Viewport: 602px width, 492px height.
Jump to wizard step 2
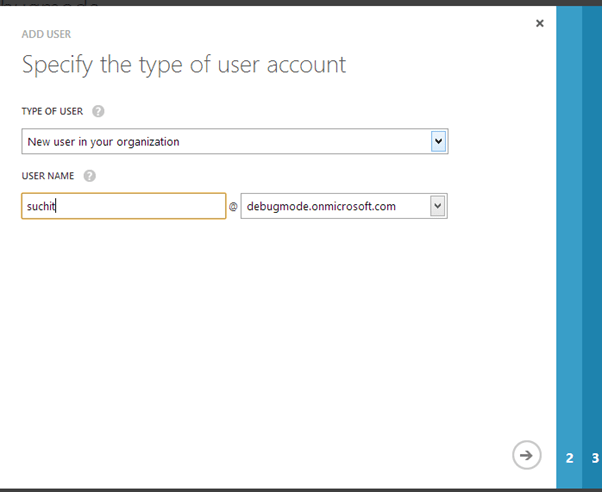[x=569, y=458]
